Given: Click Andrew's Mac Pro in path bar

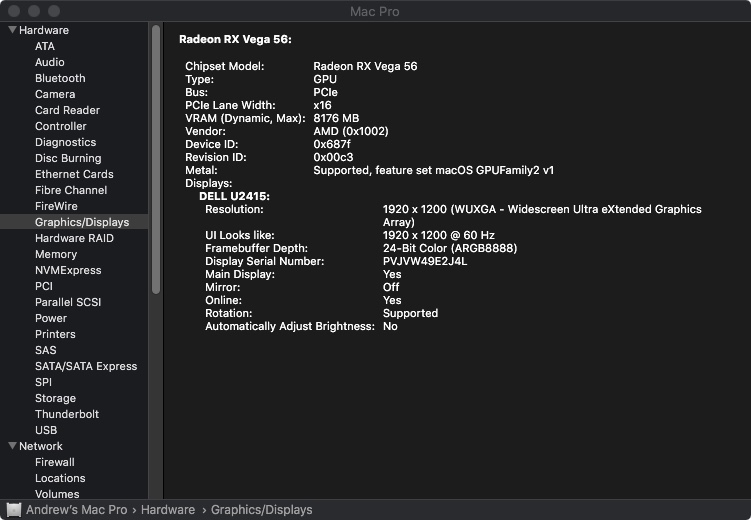Looking at the screenshot, I should coord(77,510).
